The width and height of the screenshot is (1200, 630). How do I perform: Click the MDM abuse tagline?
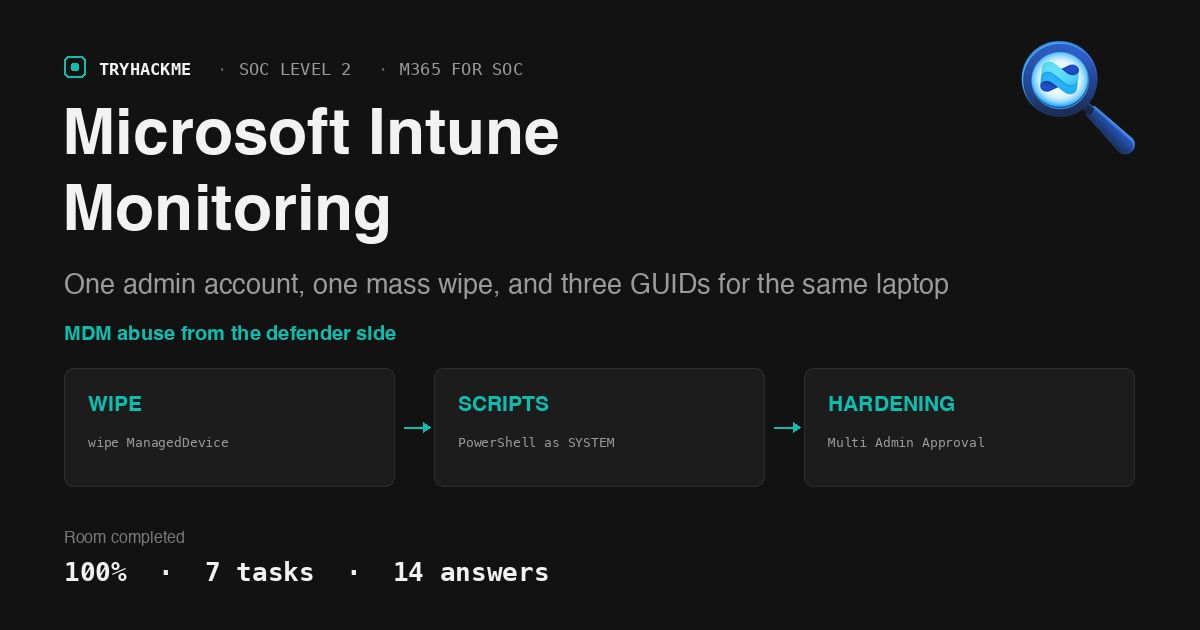pos(230,333)
